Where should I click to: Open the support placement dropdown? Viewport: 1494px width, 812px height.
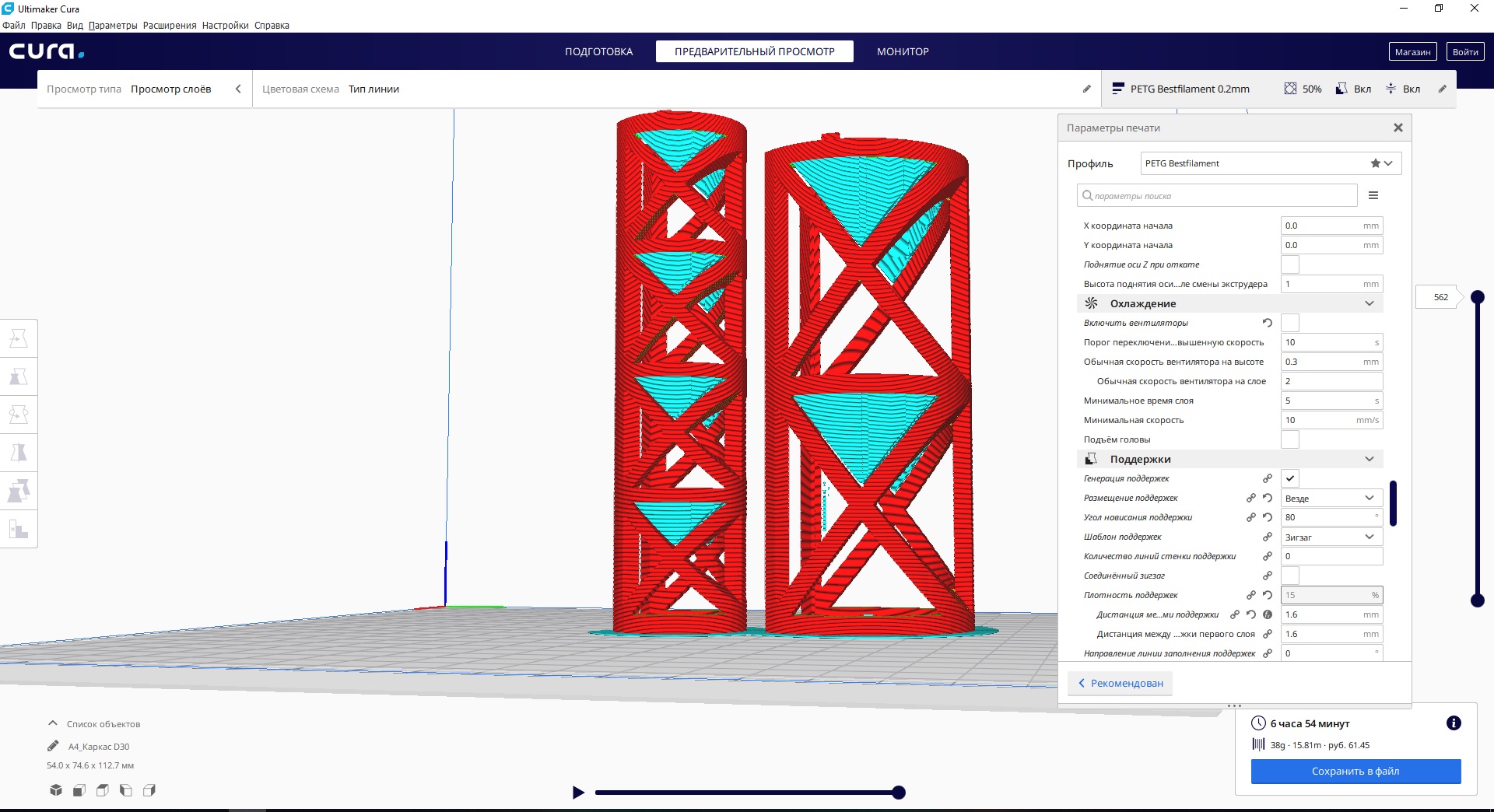pos(1331,498)
